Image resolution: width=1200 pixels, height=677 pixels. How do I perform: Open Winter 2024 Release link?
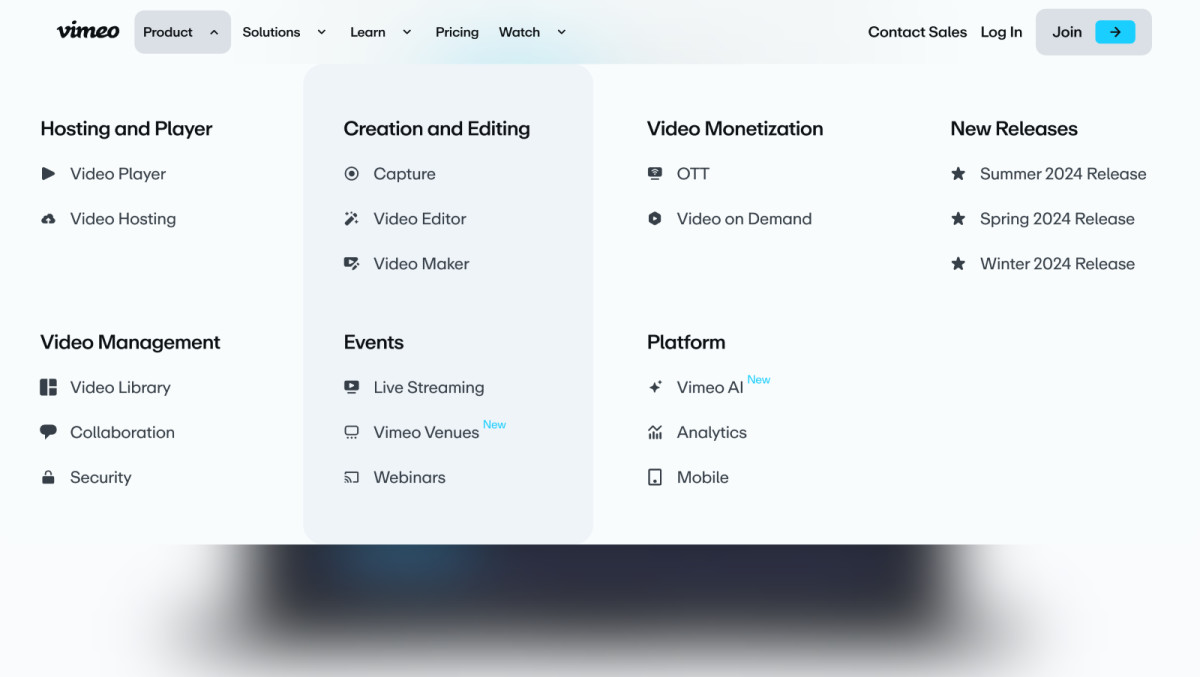pos(1057,264)
